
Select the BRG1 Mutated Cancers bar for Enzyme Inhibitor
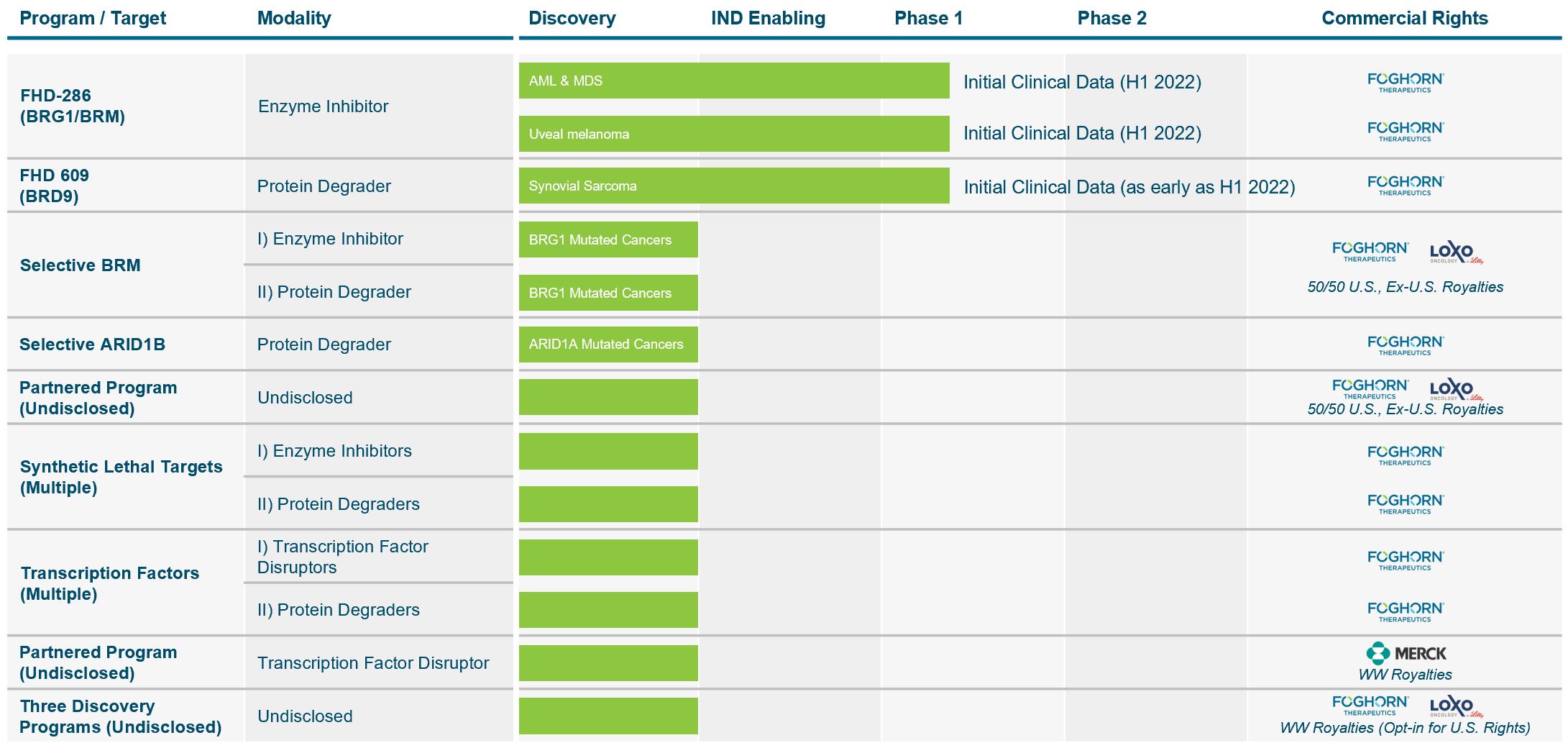pos(608,240)
